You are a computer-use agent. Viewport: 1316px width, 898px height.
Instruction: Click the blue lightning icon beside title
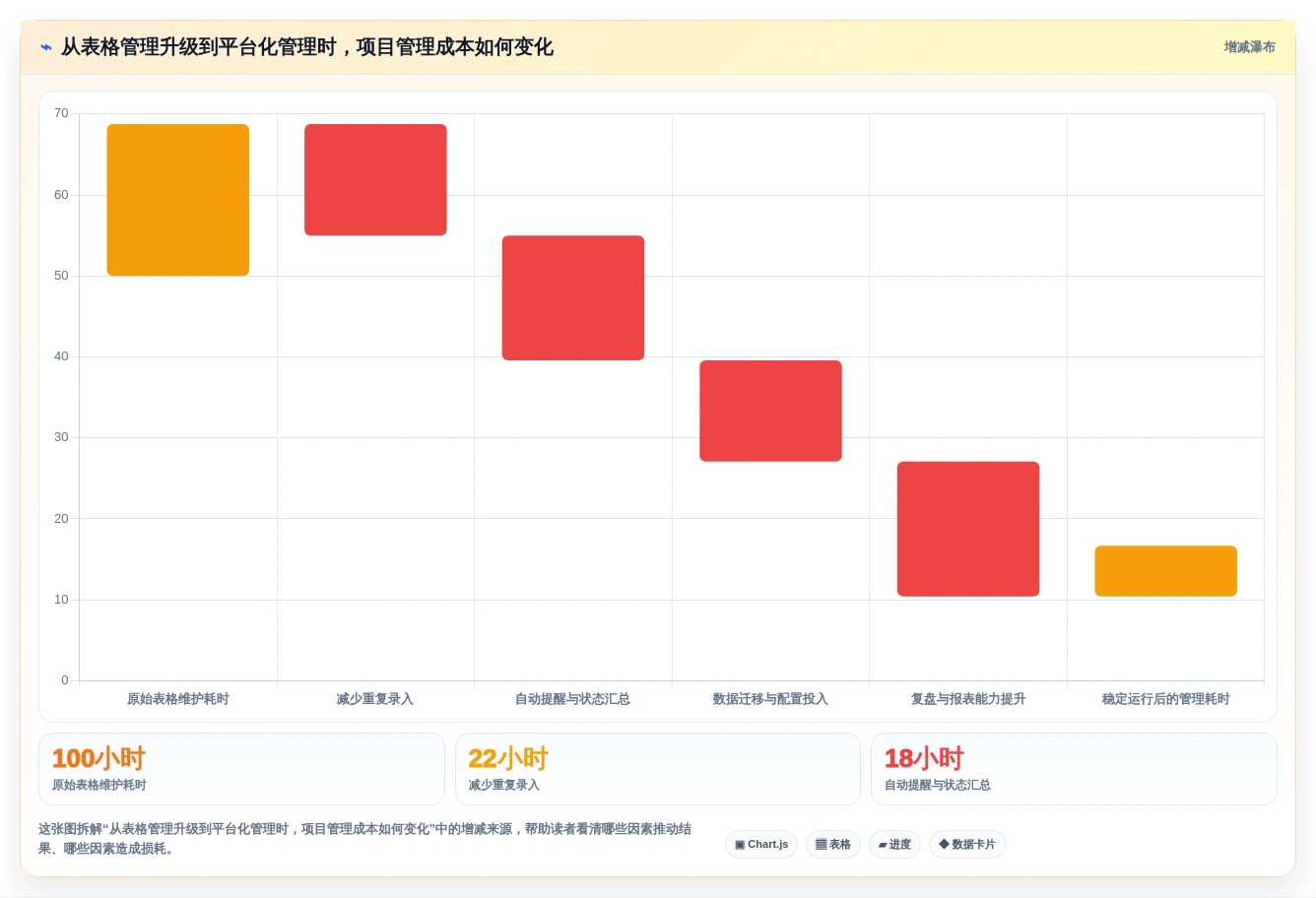click(46, 47)
